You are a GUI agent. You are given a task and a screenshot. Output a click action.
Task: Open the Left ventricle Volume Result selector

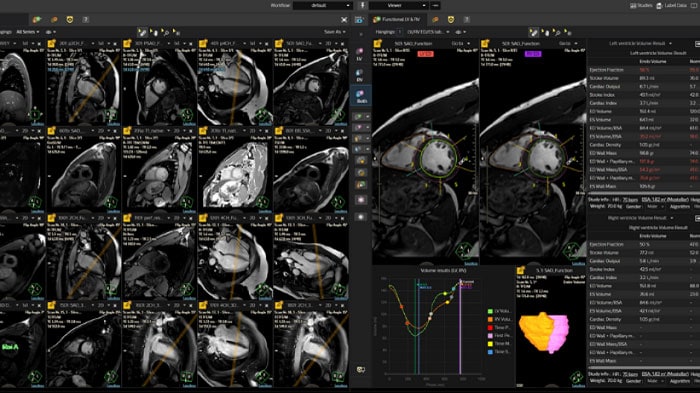tap(640, 43)
